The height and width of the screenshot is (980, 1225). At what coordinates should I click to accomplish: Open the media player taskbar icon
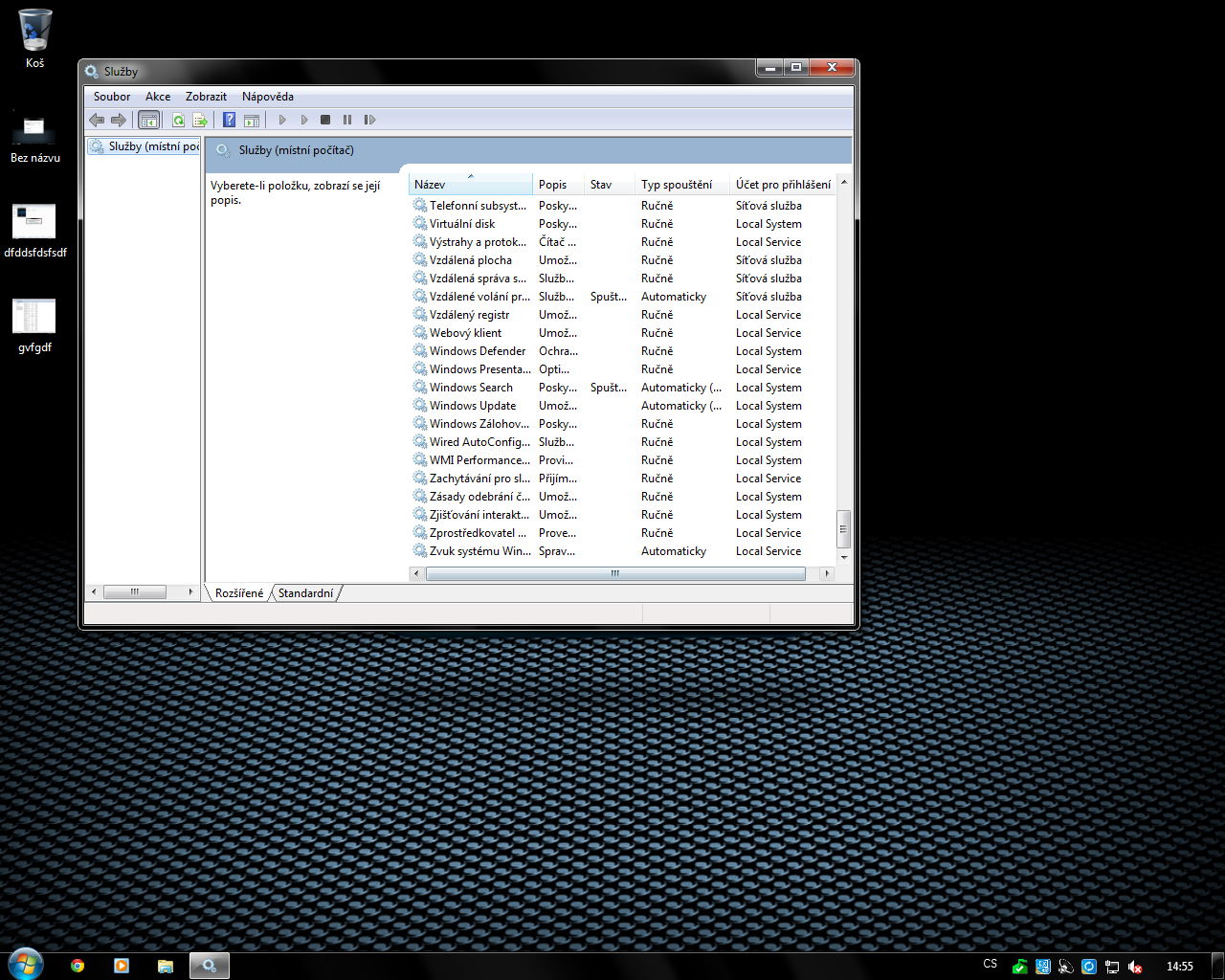(x=122, y=966)
